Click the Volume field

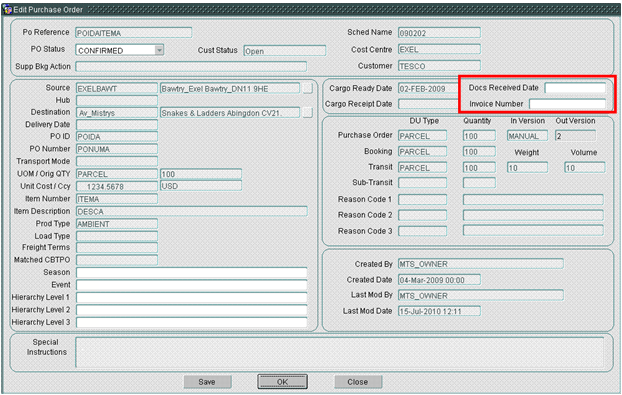(x=585, y=167)
